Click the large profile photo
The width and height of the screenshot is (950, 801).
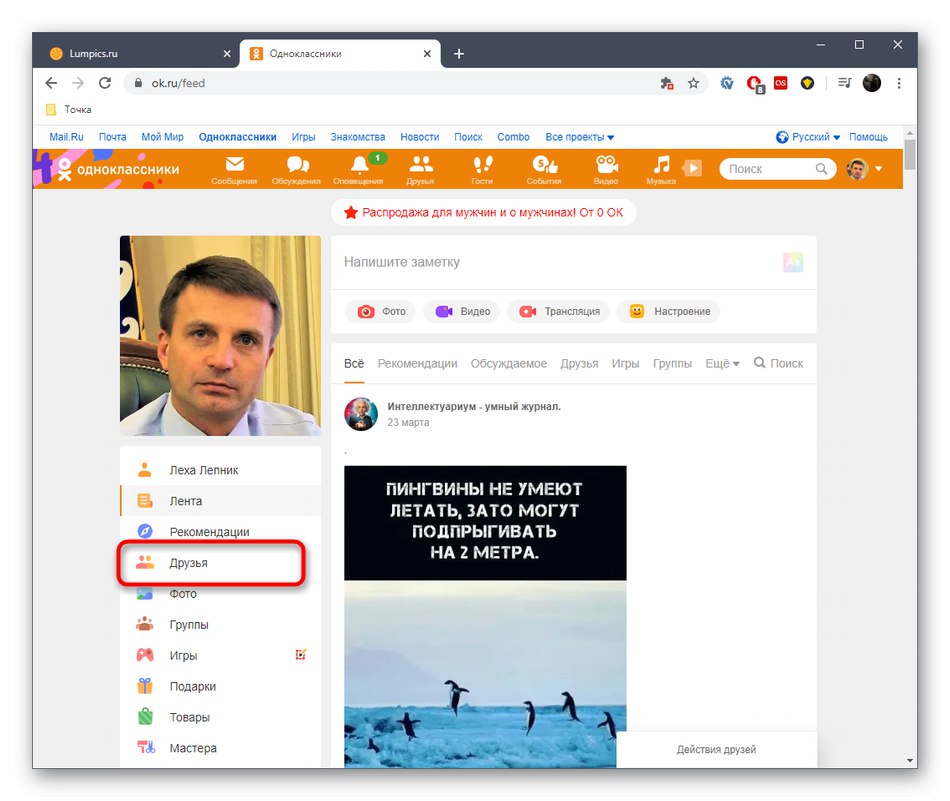(221, 336)
